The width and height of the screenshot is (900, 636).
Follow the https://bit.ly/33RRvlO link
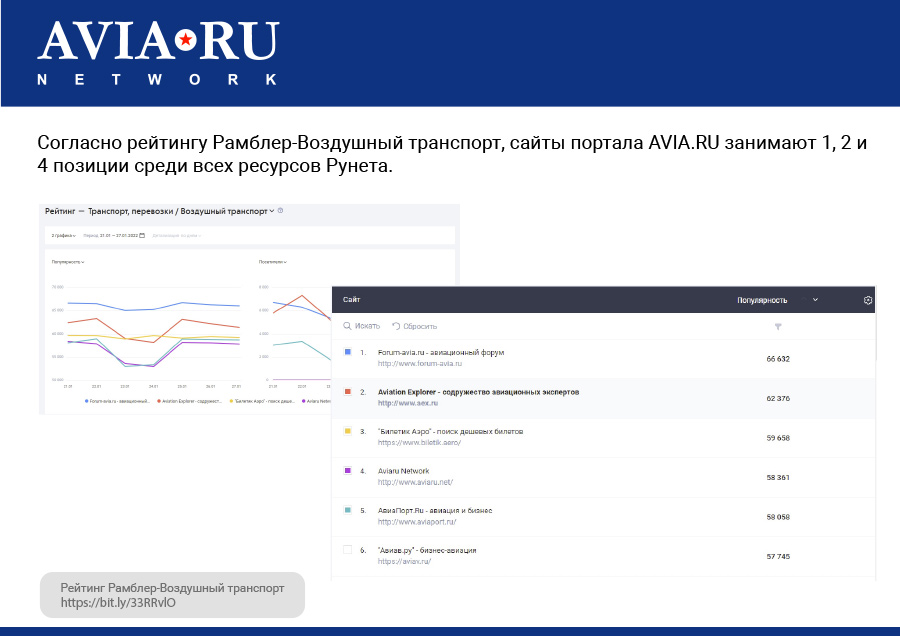118,603
